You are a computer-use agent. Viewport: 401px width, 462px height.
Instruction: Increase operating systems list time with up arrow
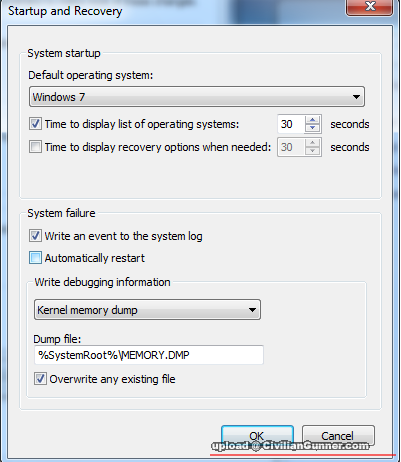(x=312, y=120)
